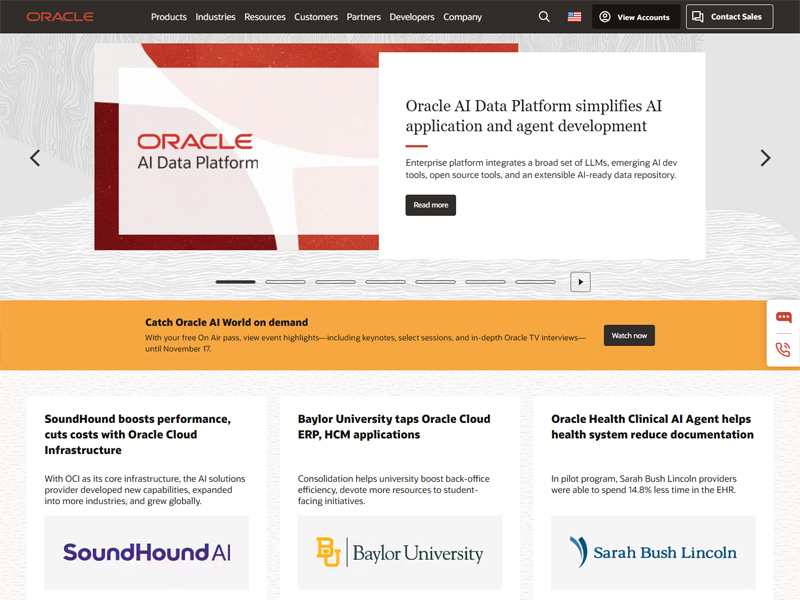Click the Company menu item
The height and width of the screenshot is (600, 800).
coord(462,17)
